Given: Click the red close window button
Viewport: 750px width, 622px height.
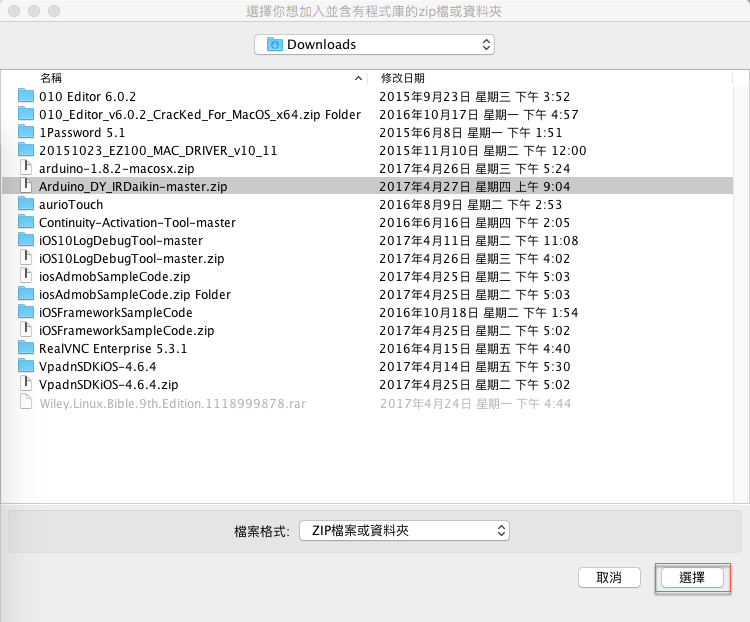Looking at the screenshot, I should coord(14,12).
